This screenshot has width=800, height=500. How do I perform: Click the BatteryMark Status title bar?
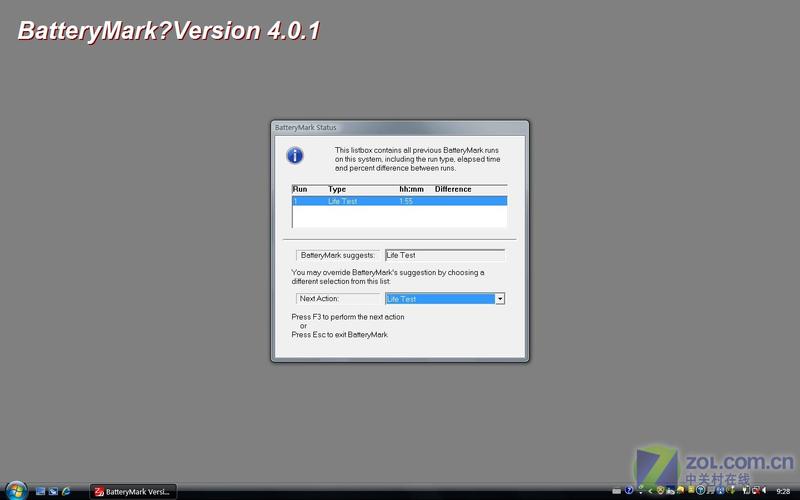399,128
